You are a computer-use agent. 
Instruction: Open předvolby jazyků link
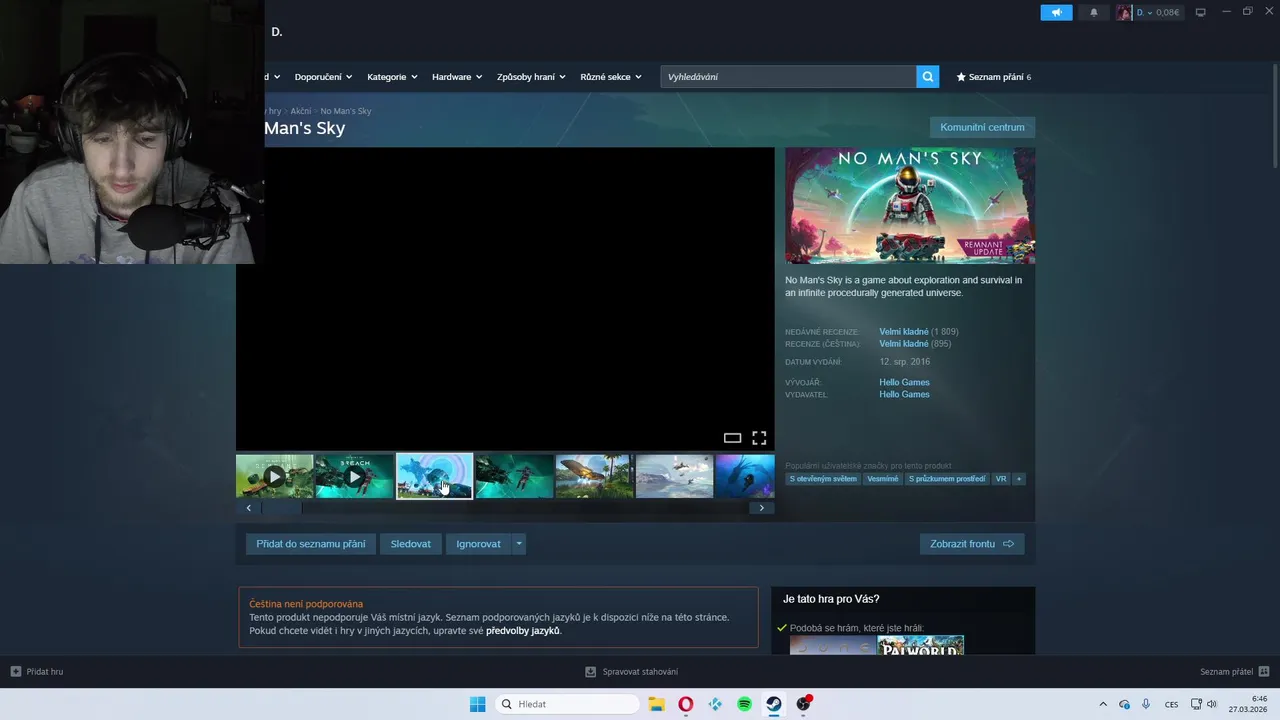pyautogui.click(x=523, y=631)
